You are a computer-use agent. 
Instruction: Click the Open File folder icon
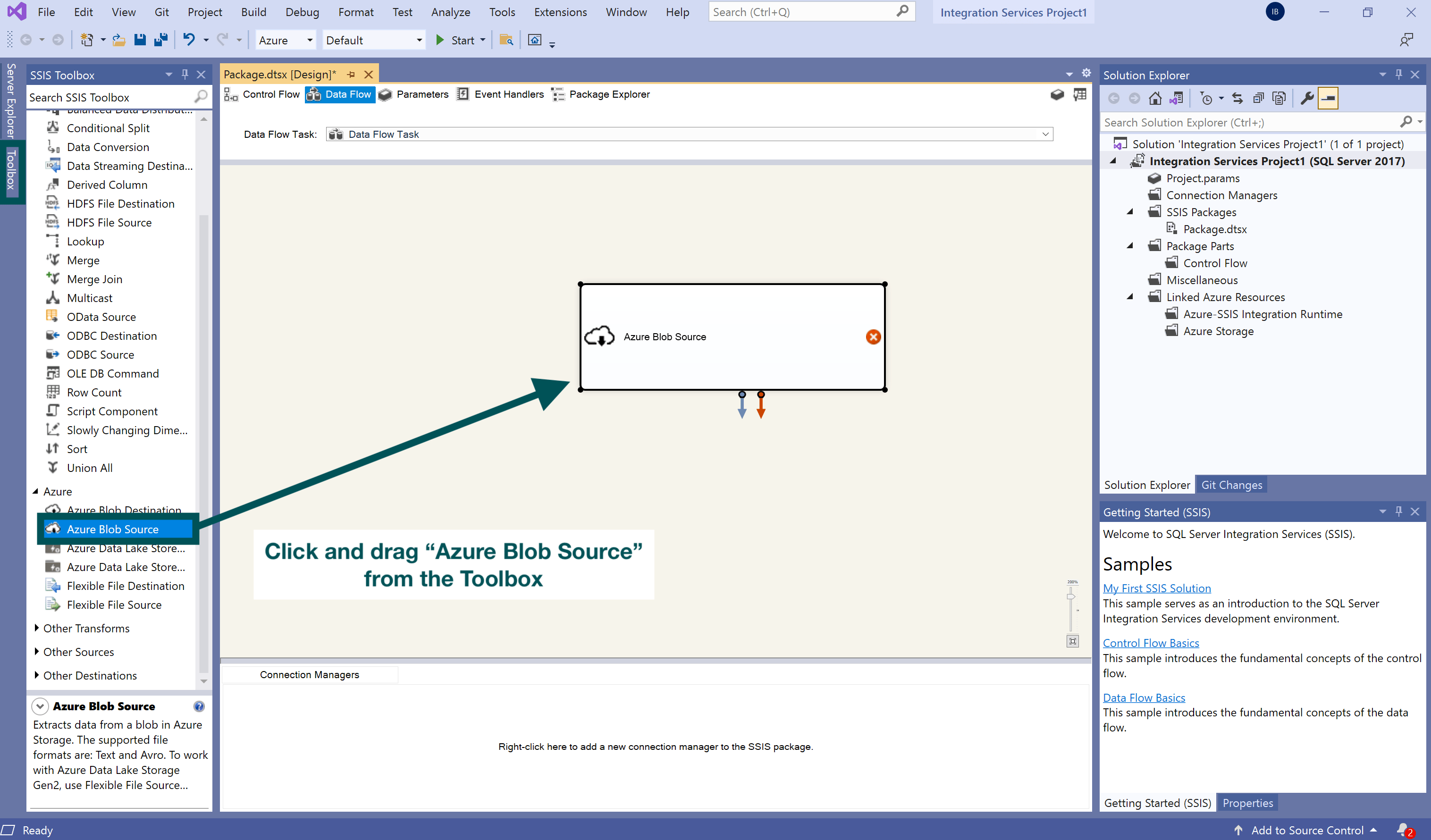118,40
